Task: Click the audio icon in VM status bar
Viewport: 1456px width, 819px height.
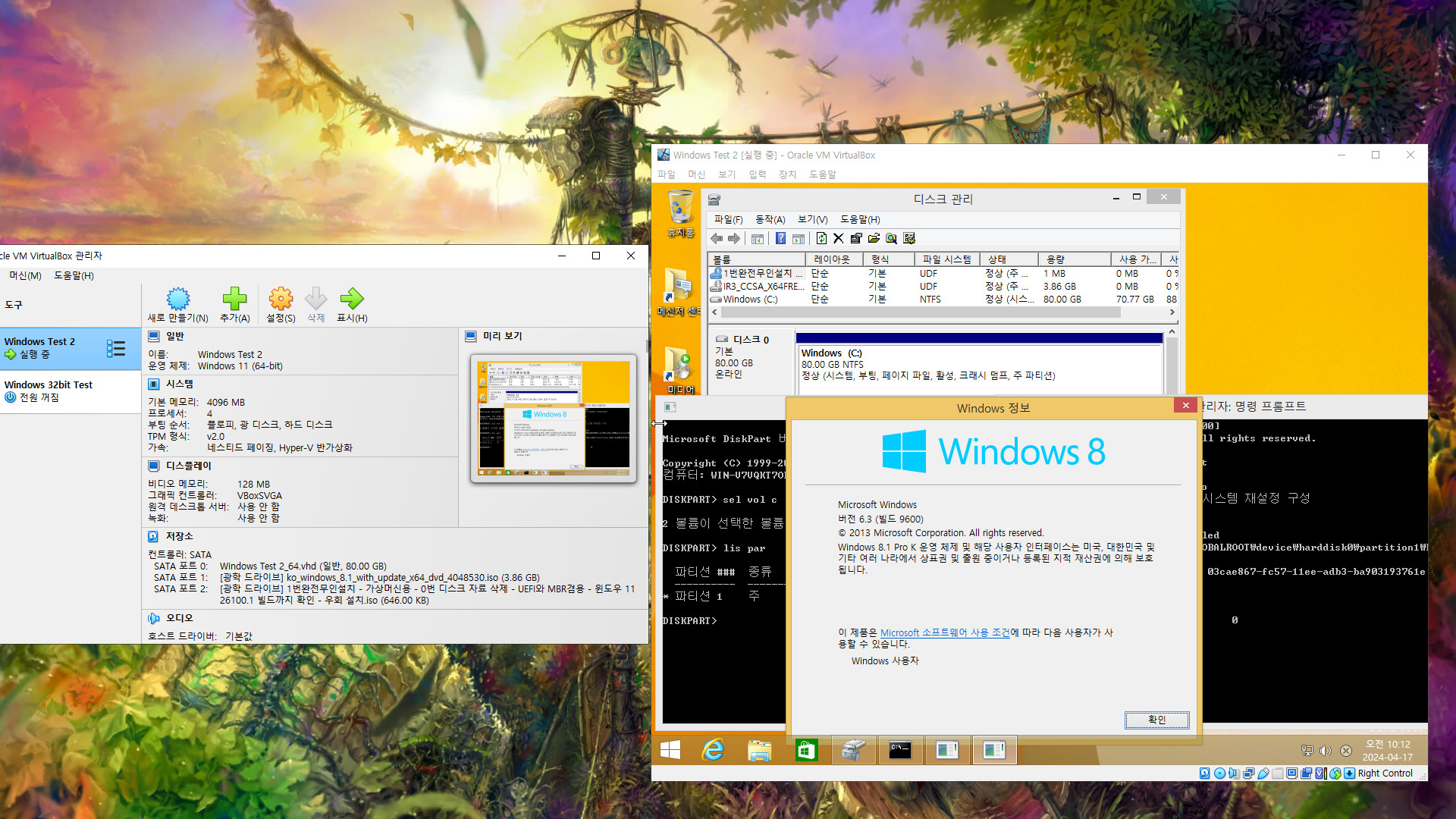Action: point(1234,773)
